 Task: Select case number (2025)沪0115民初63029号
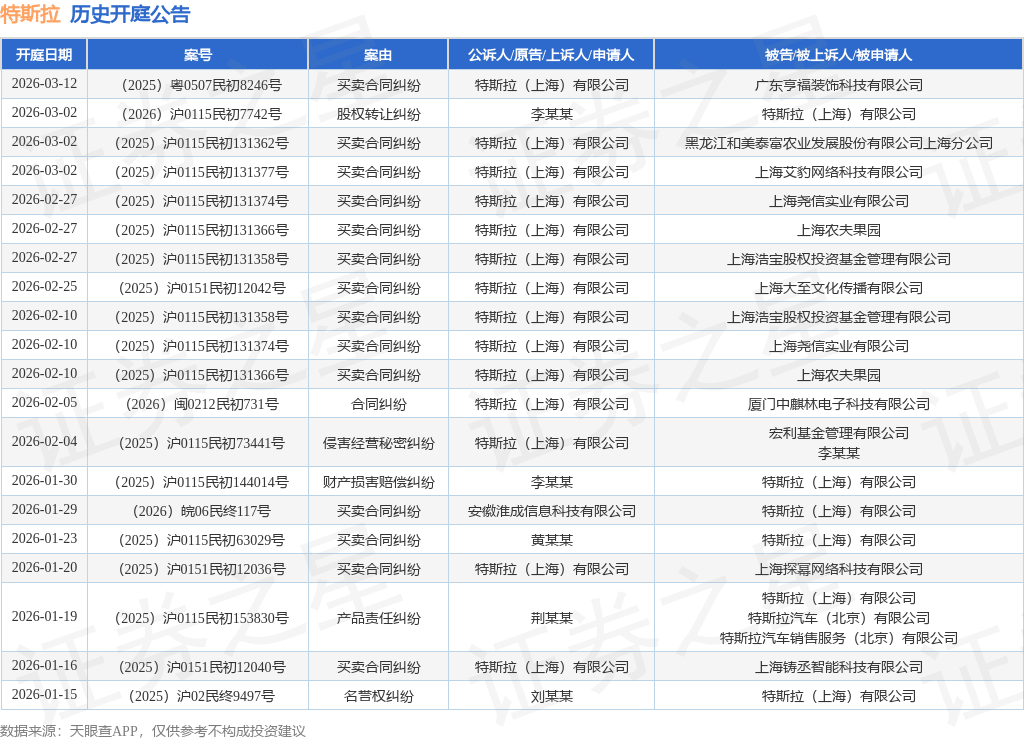pos(201,540)
